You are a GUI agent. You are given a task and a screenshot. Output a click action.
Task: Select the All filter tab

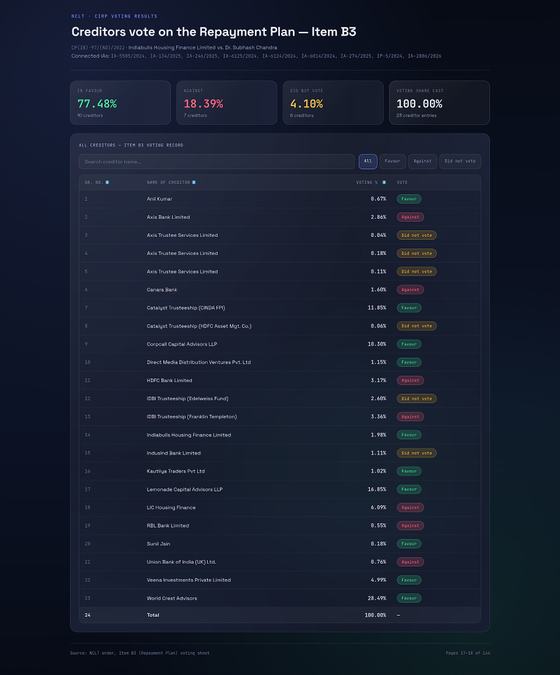click(x=368, y=161)
